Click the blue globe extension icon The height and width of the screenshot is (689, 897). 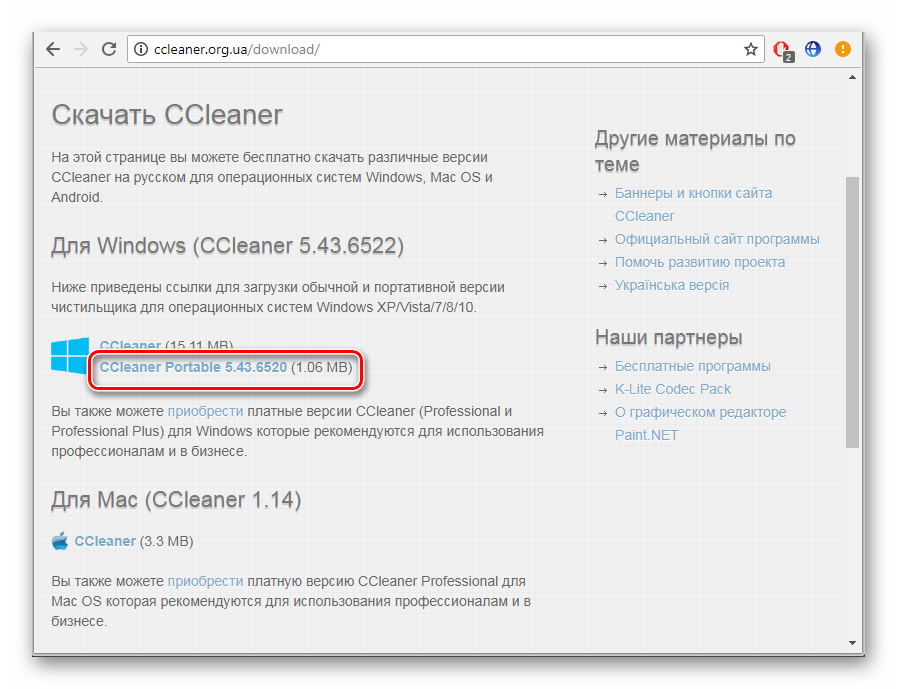pyautogui.click(x=813, y=48)
